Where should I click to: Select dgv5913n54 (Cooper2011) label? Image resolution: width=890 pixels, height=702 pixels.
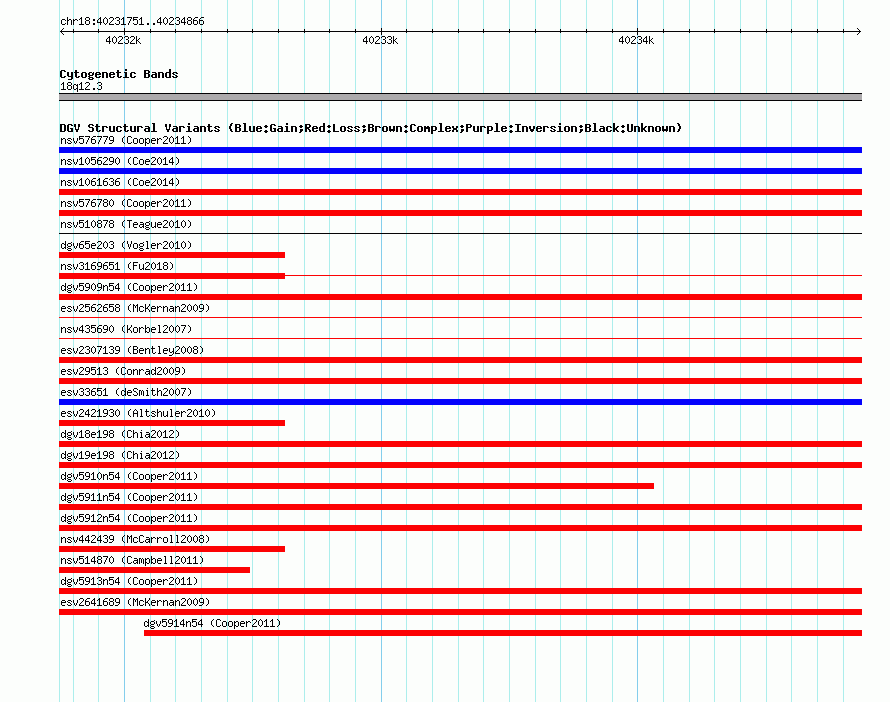point(129,581)
